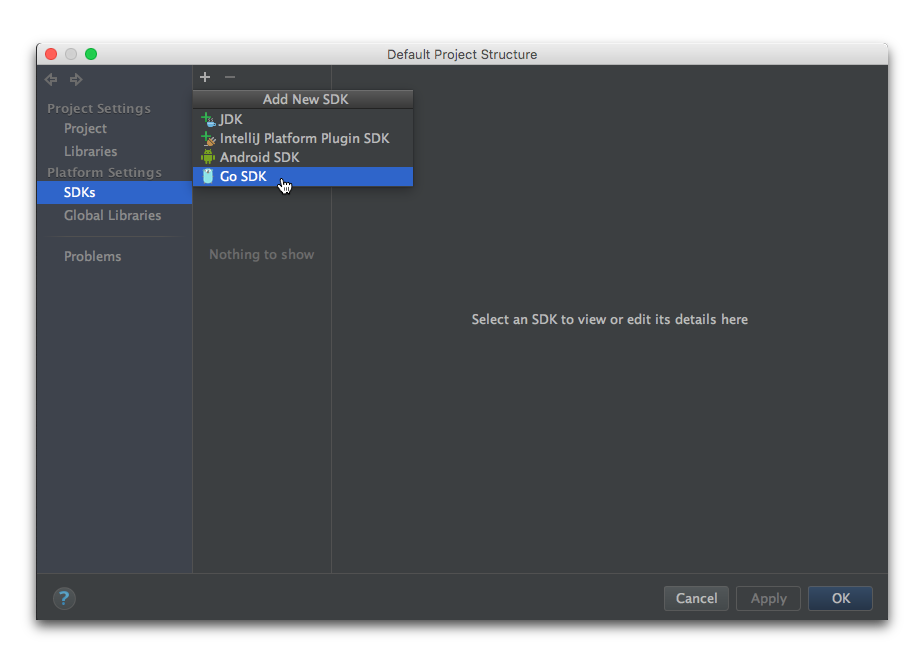Confirm with the OK button

[x=840, y=598]
